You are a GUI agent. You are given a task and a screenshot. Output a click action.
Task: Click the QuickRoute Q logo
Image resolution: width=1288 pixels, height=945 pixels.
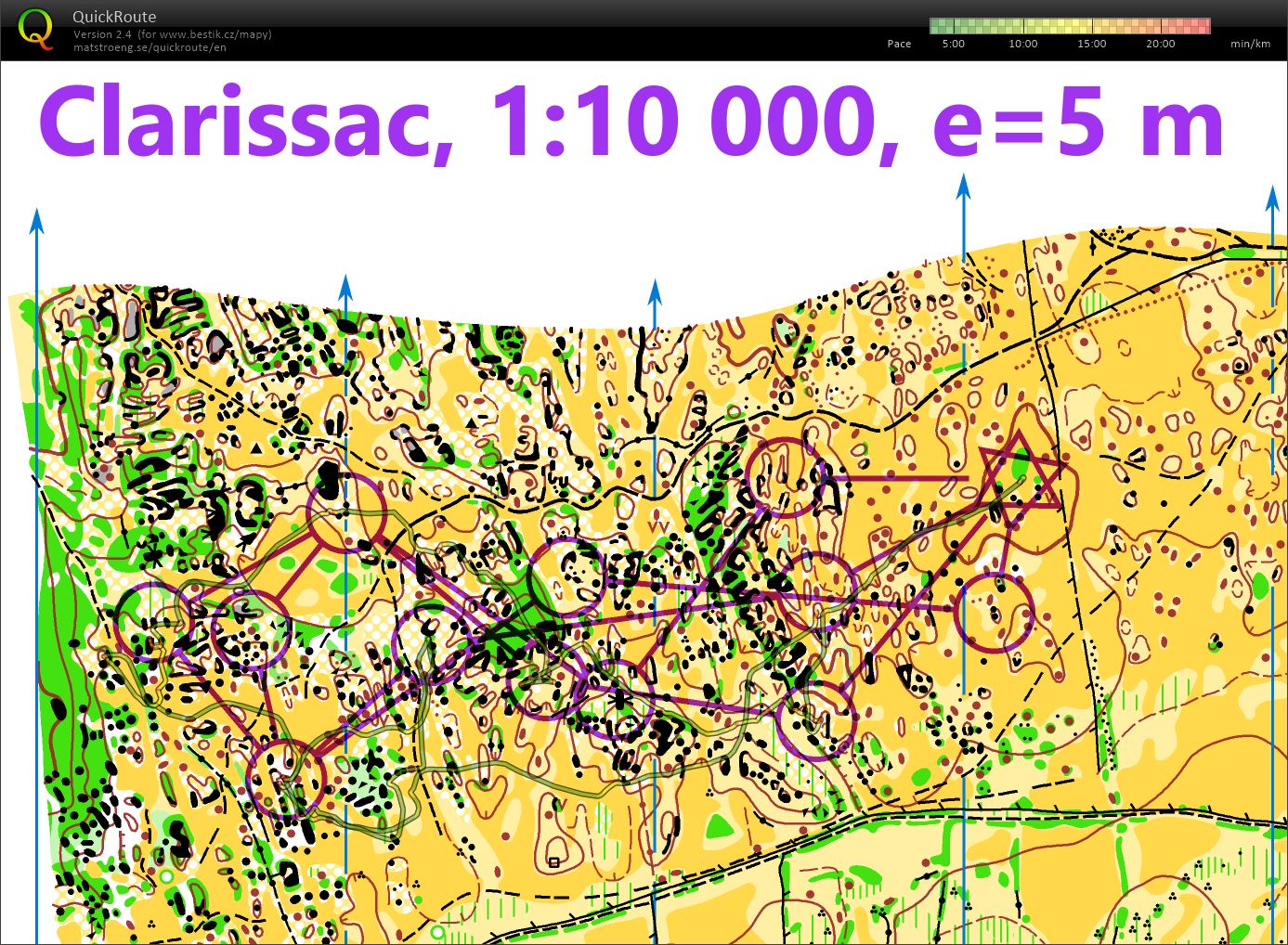pos(37,31)
